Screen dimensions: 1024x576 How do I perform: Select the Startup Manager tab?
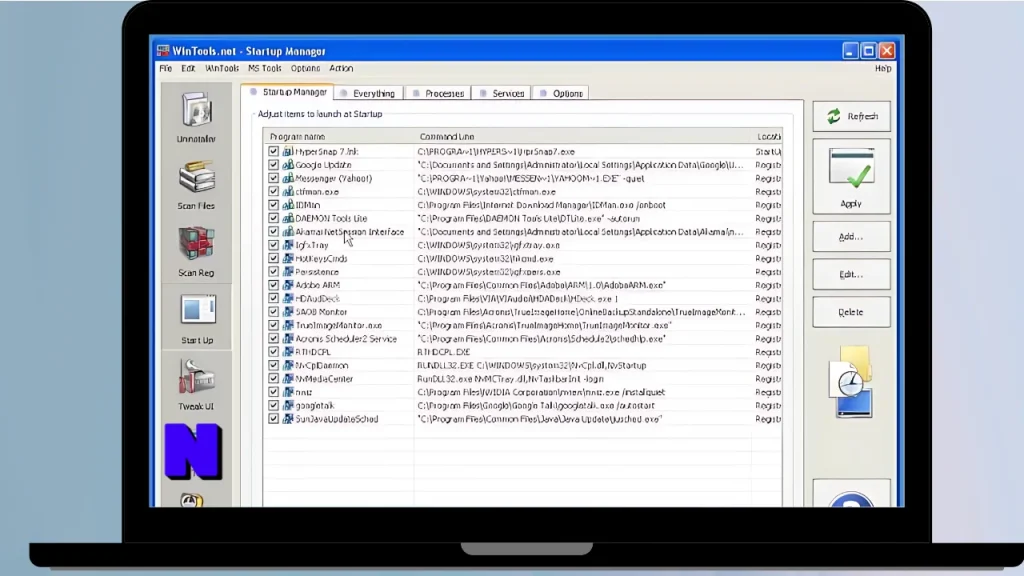(288, 92)
